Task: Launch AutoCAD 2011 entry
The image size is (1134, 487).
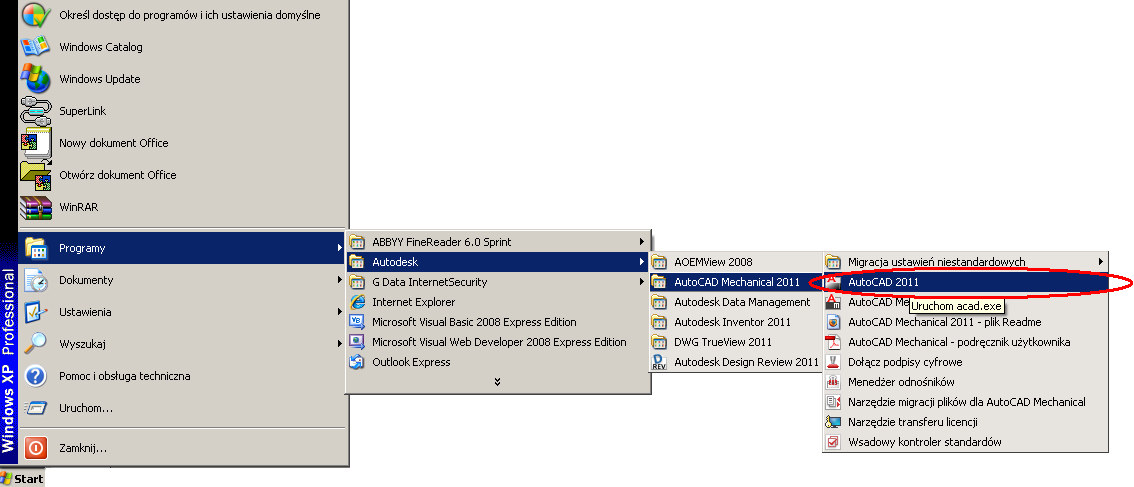Action: [x=965, y=281]
